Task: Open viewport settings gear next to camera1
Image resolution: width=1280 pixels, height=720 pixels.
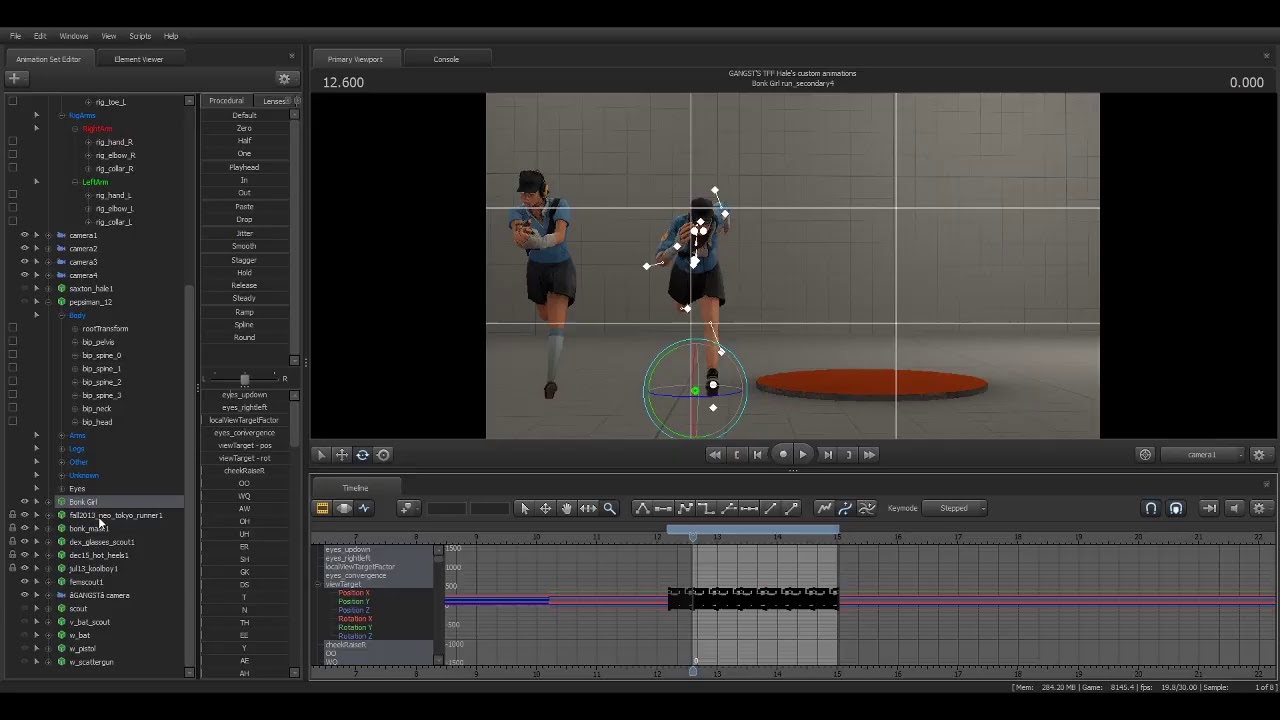Action: pyautogui.click(x=1259, y=455)
